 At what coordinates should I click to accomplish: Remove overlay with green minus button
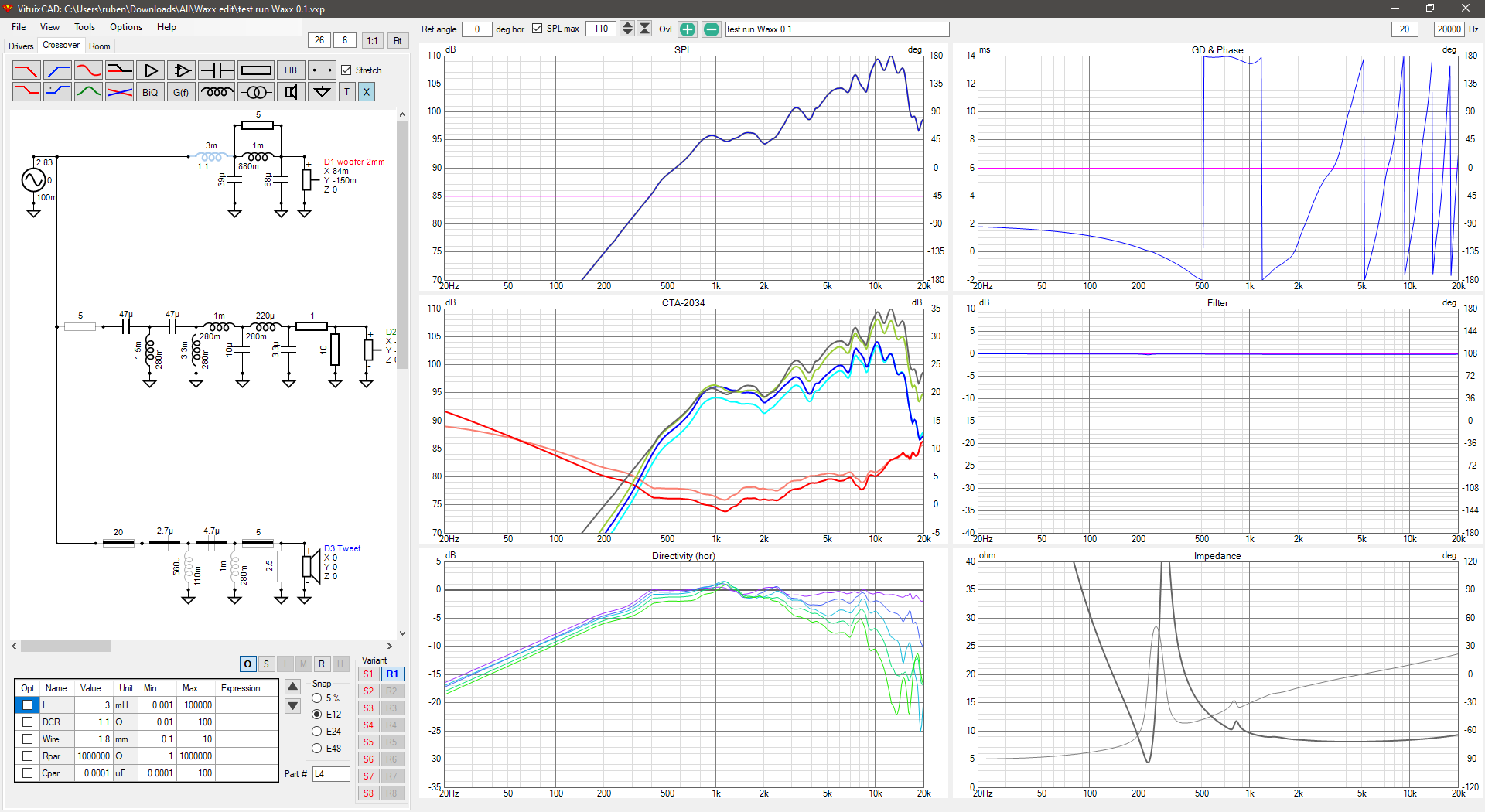point(712,29)
